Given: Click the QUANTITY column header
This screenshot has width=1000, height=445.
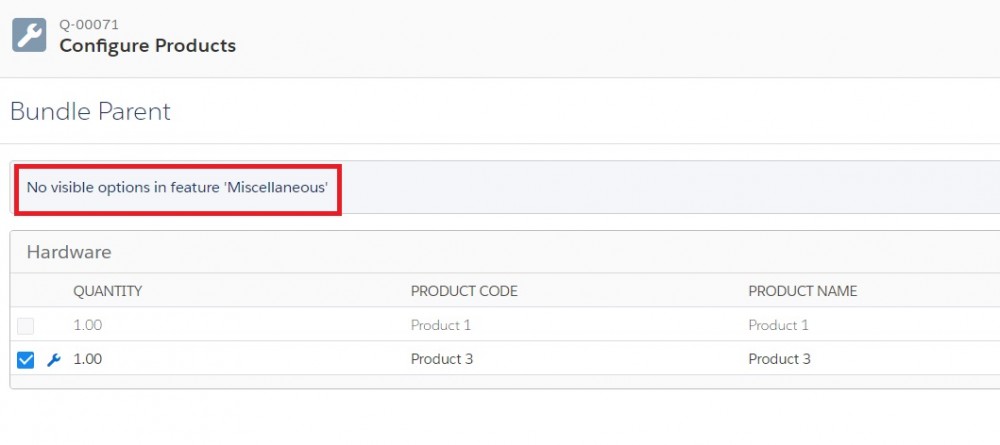Looking at the screenshot, I should pyautogui.click(x=108, y=291).
